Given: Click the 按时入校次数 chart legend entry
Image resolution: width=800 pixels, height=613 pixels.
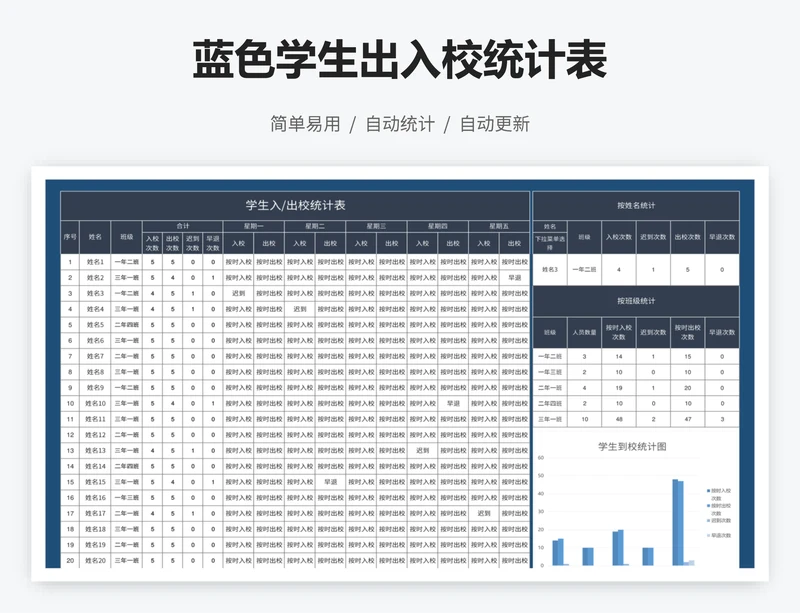Looking at the screenshot, I should [x=719, y=494].
